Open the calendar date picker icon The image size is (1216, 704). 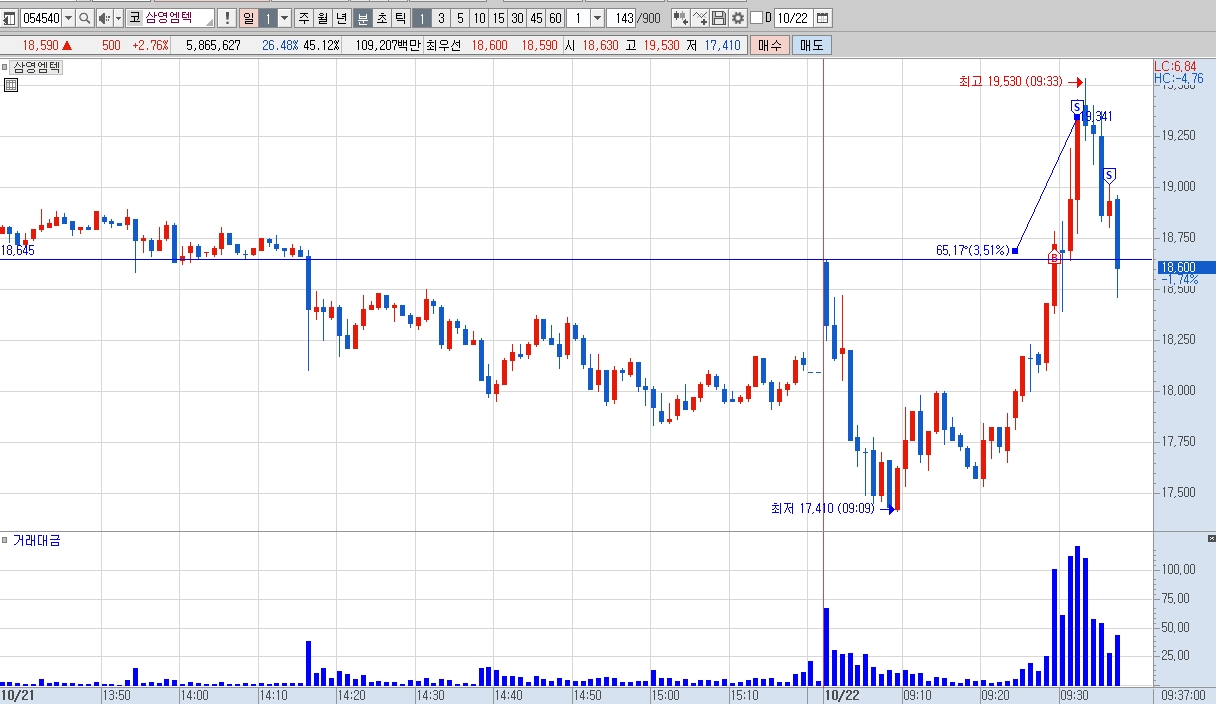pos(822,18)
